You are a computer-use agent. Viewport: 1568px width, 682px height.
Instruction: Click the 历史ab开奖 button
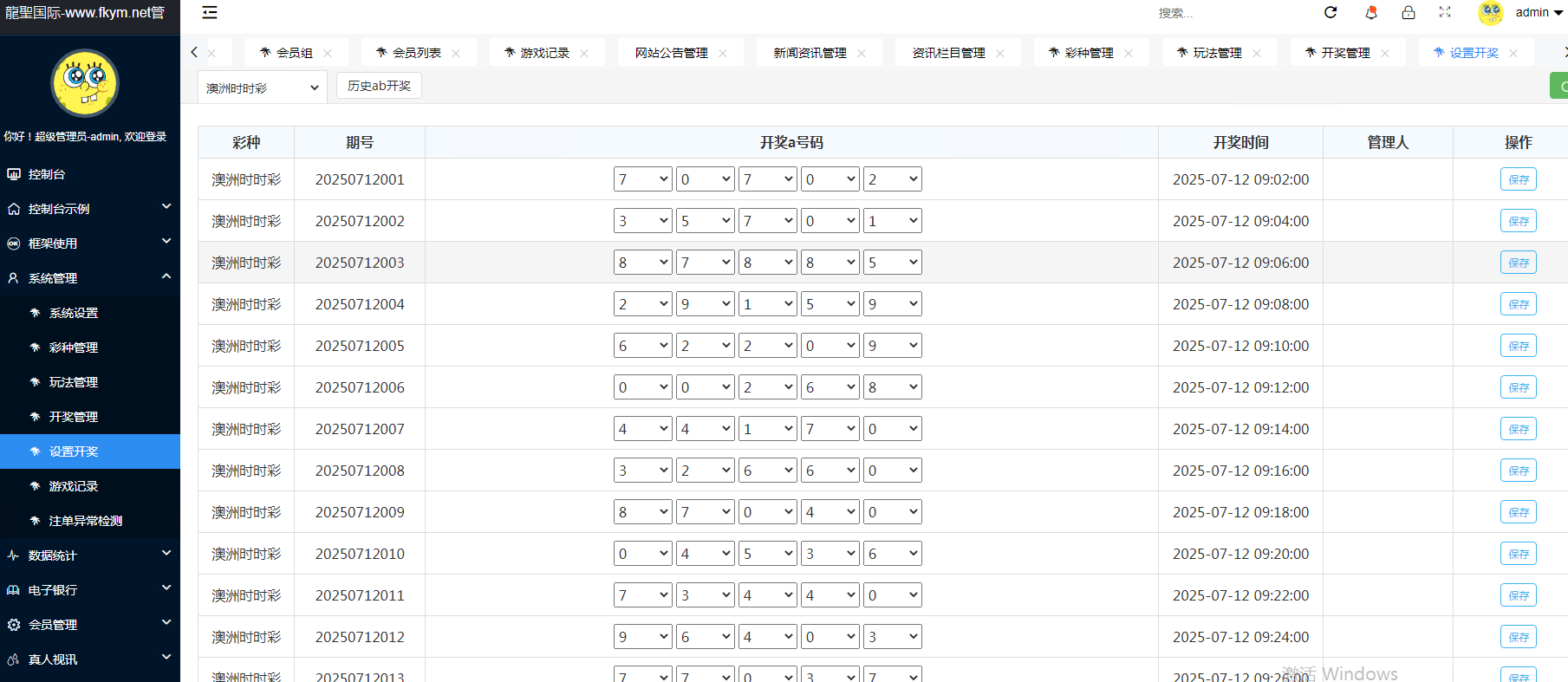click(x=379, y=86)
